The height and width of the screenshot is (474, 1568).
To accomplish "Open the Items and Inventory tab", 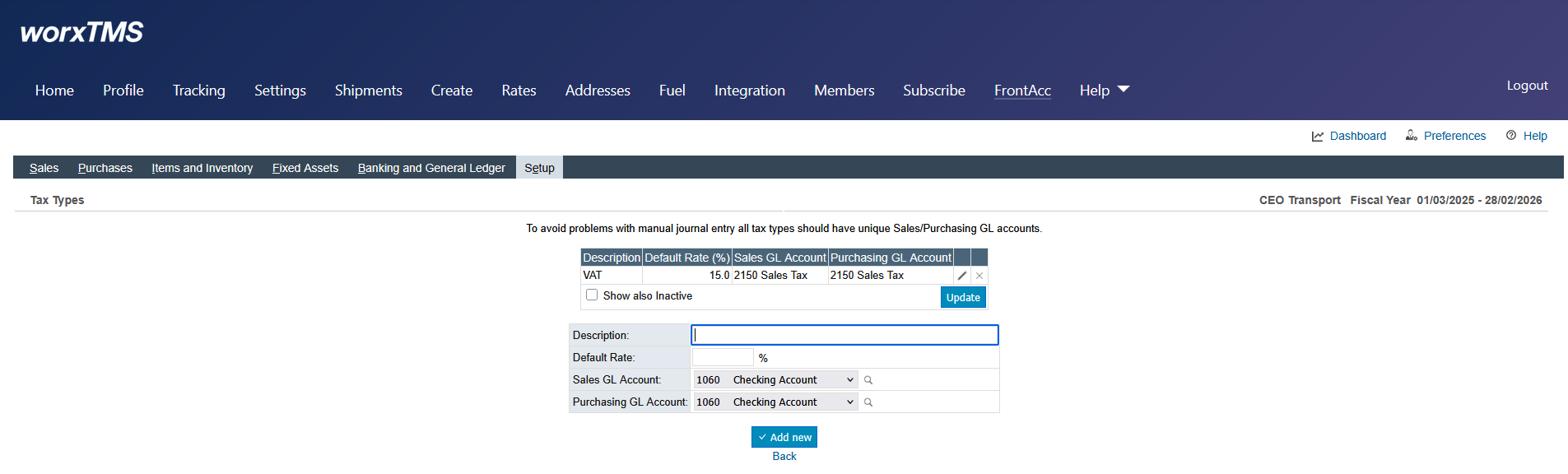I will 202,168.
